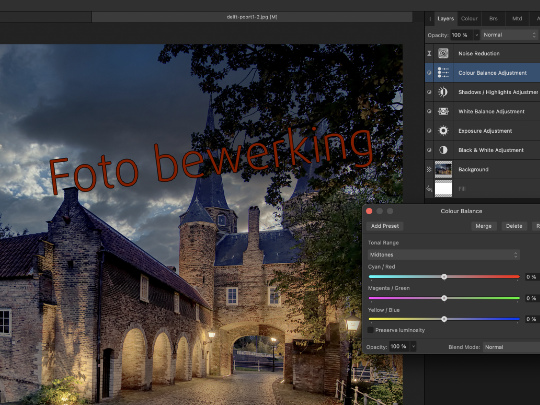
Task: Click the Shadows / Highlights adjustment icon
Action: pos(443,92)
